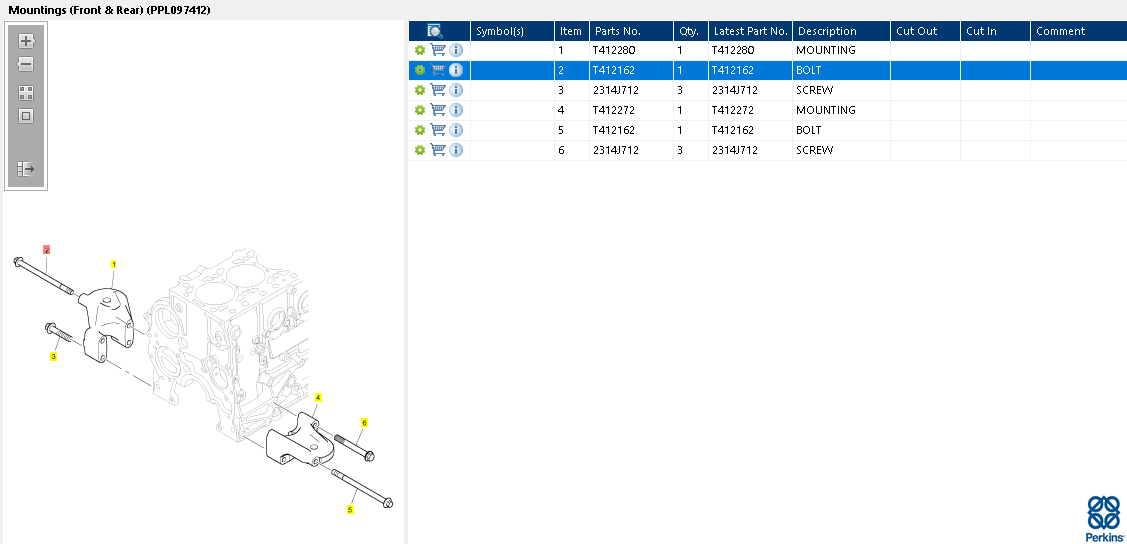The height and width of the screenshot is (544, 1127).
Task: Click the single-square fit view icon
Action: coord(26,115)
